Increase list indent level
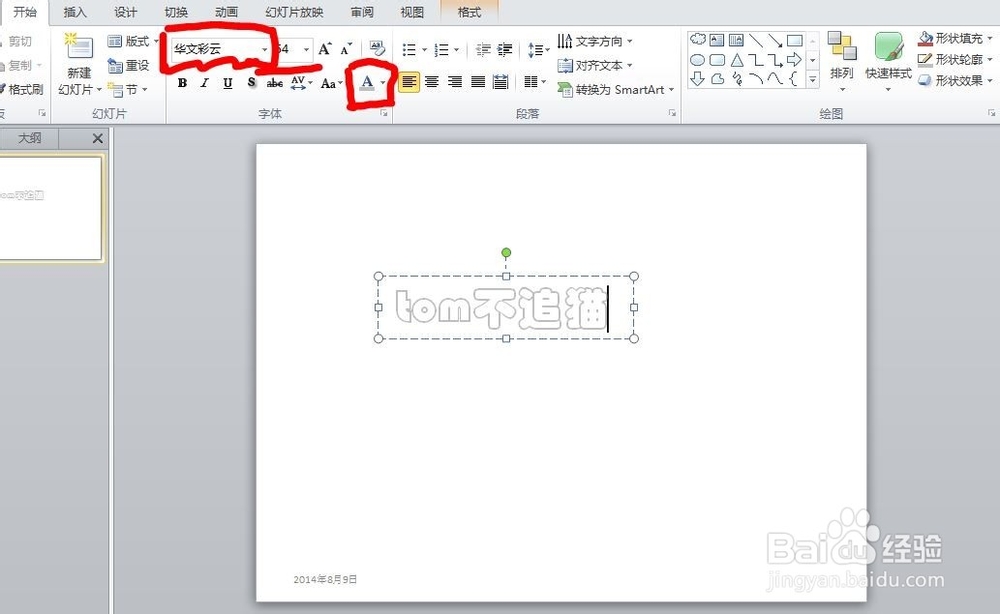Screen dimensions: 1000x614 coord(505,50)
